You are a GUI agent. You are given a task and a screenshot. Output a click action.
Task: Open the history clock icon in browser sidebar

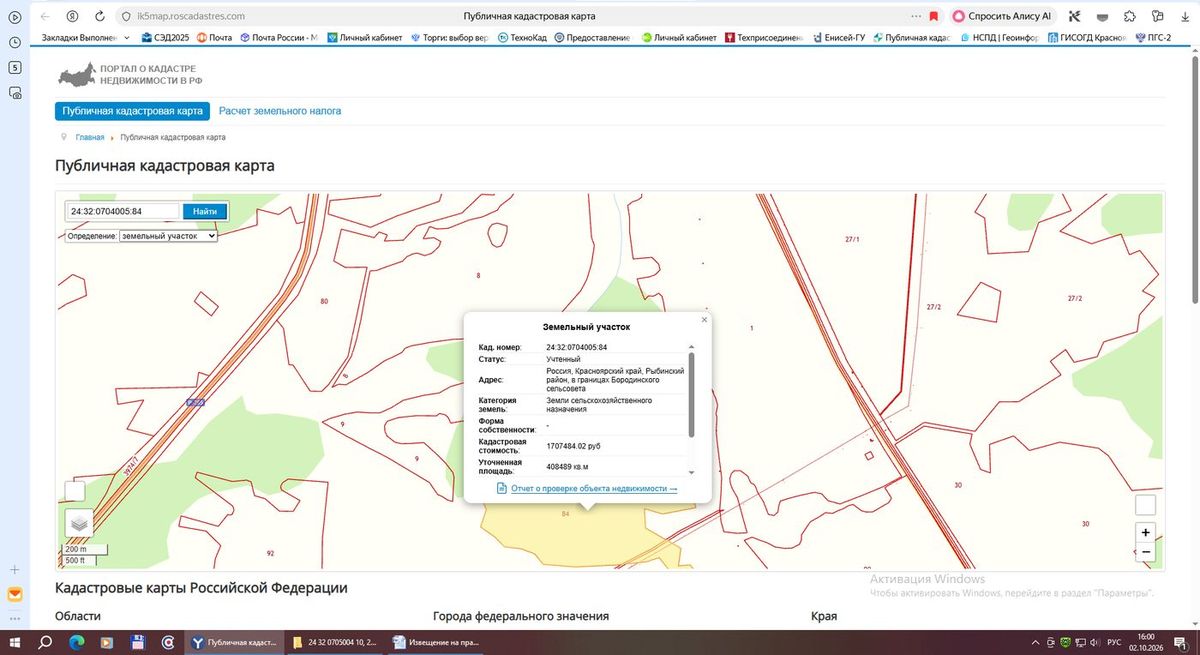click(x=15, y=43)
